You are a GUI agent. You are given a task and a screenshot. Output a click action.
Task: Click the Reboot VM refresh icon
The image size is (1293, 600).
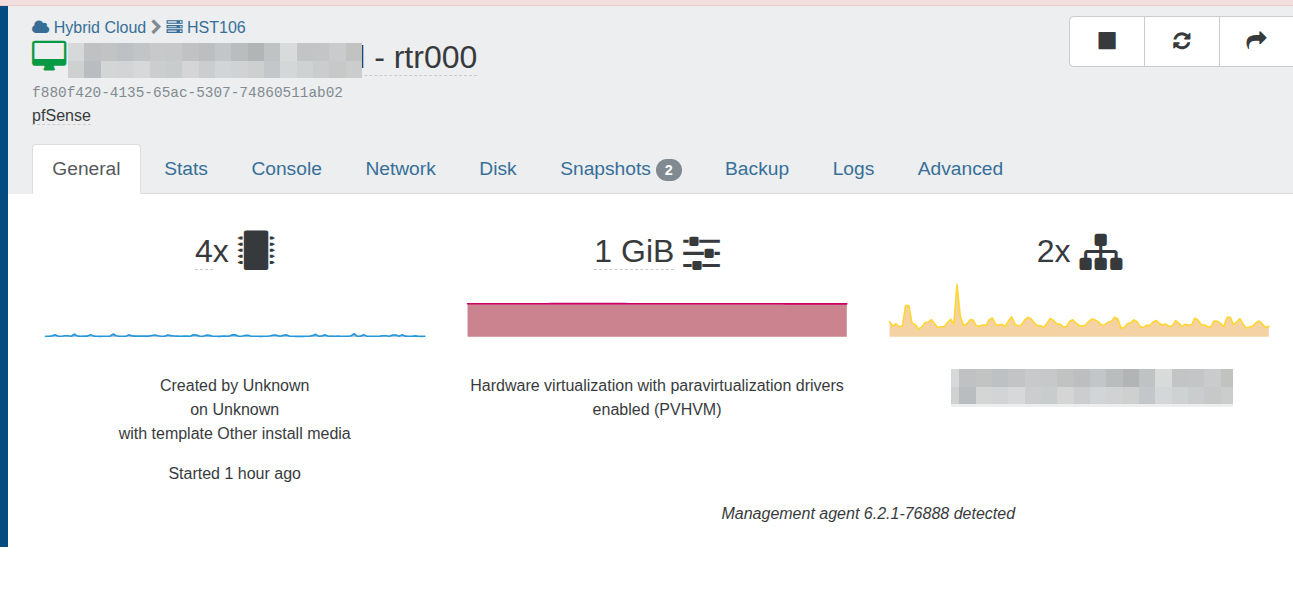coord(1181,41)
